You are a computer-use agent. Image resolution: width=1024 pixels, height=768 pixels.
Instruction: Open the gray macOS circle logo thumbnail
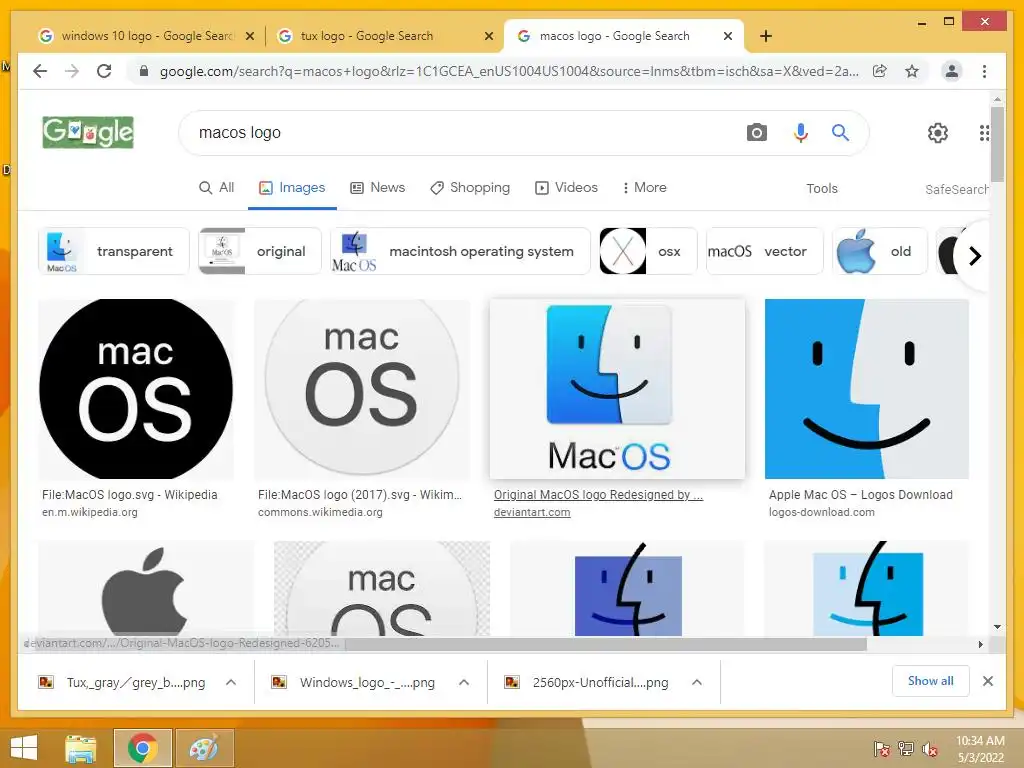[x=362, y=389]
